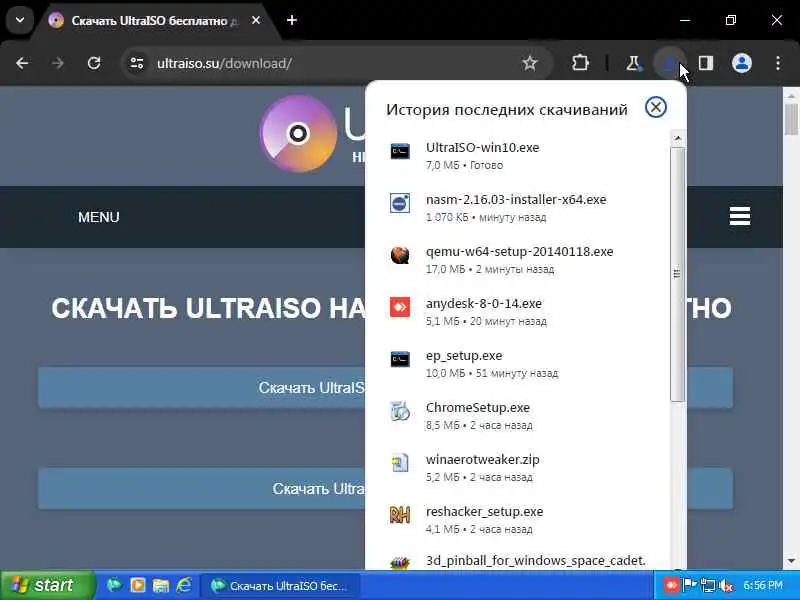This screenshot has height=600, width=800.
Task: Open the tab search dropdown arrow
Action: pos(20,20)
